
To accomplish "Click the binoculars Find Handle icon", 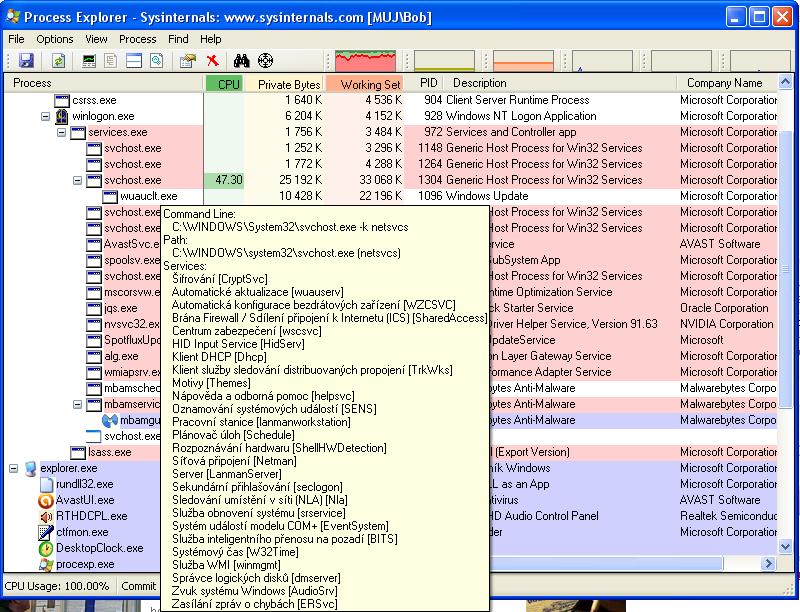I will (240, 61).
